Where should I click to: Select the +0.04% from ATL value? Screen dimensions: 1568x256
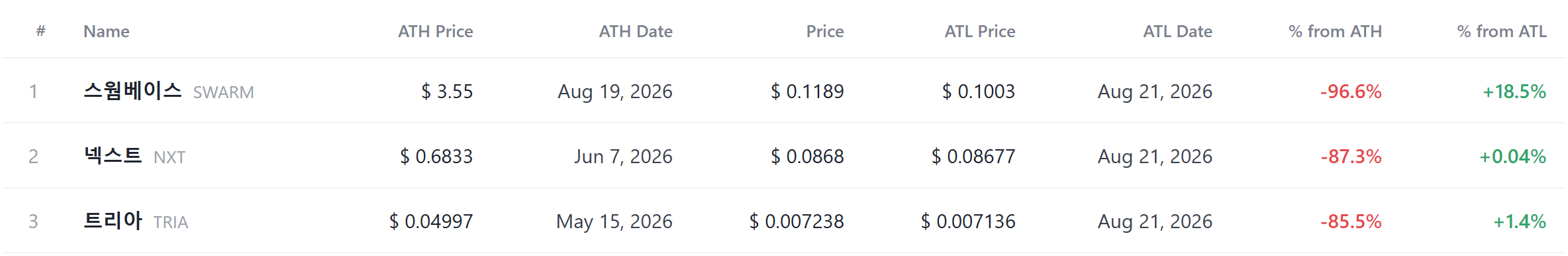(1513, 157)
